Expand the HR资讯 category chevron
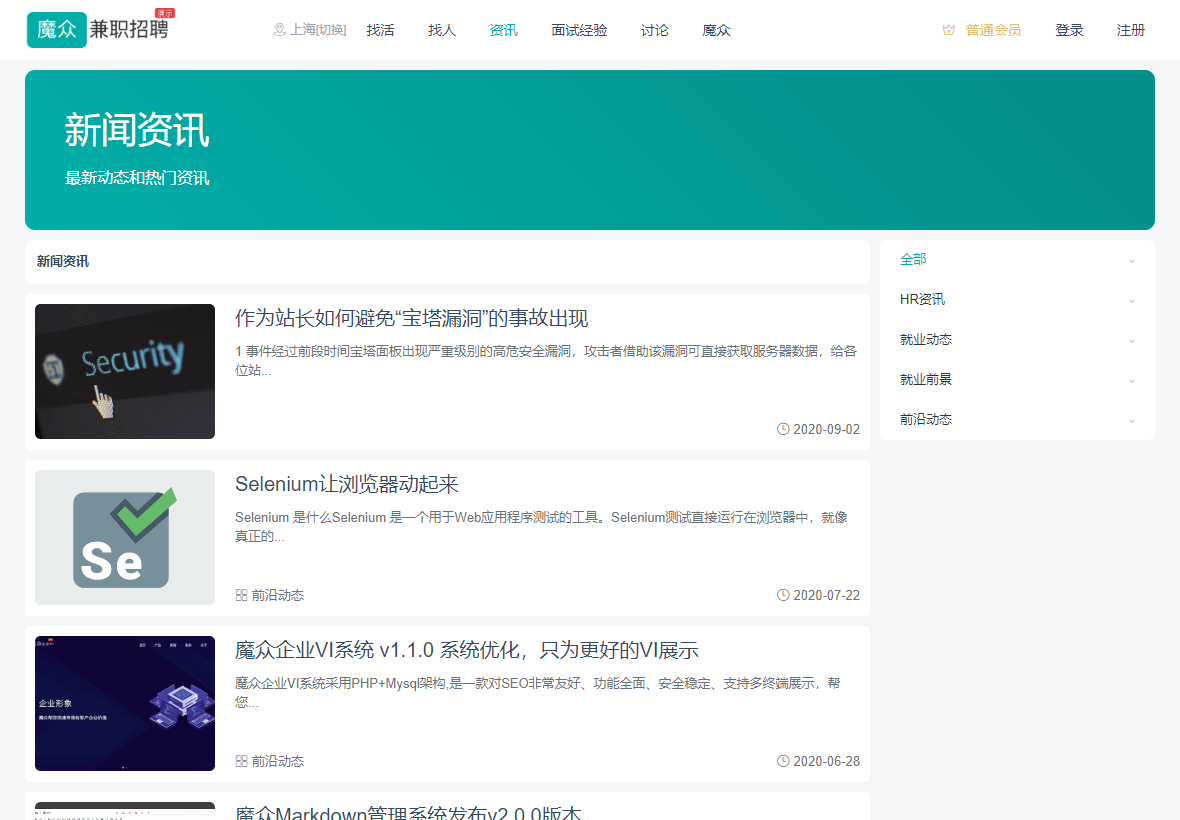Viewport: 1180px width, 820px height. [x=1132, y=301]
